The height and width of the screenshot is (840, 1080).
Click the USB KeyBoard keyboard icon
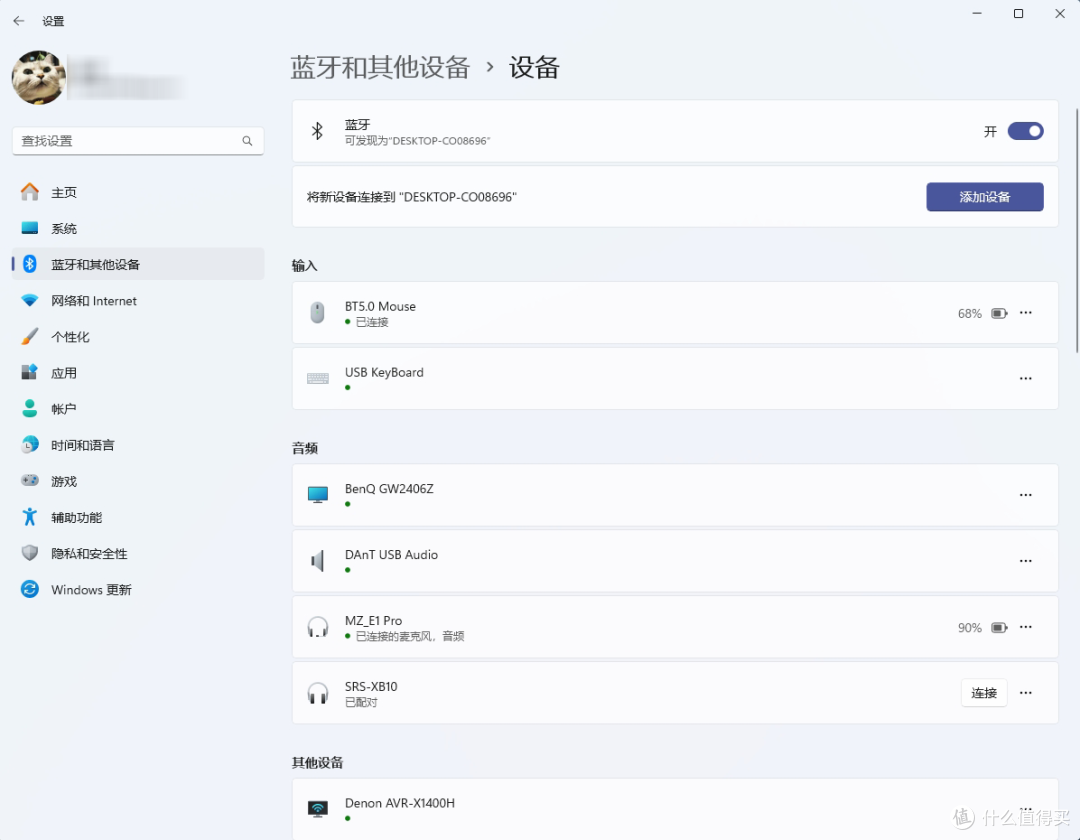coord(318,378)
